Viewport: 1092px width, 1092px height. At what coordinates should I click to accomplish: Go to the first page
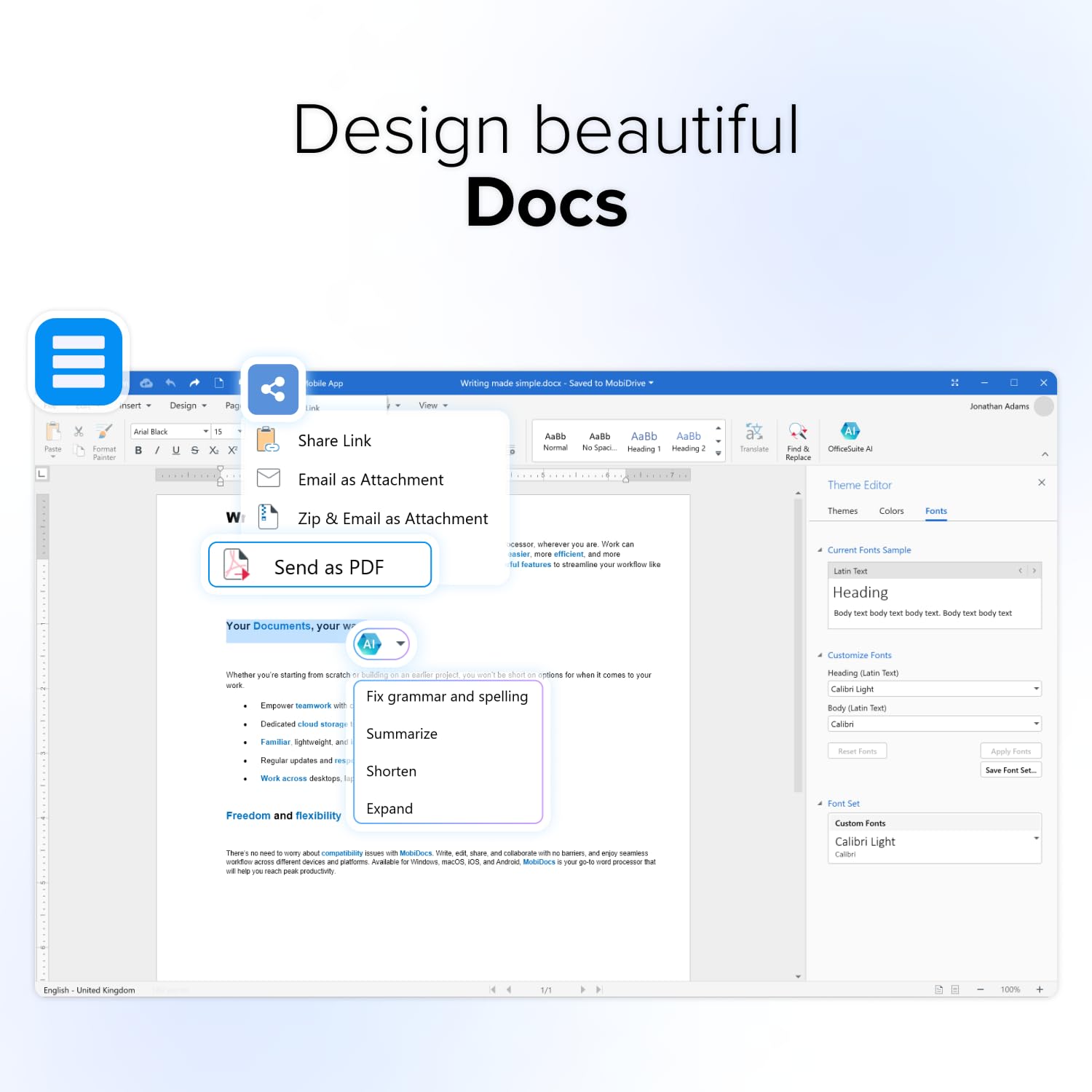pos(493,990)
